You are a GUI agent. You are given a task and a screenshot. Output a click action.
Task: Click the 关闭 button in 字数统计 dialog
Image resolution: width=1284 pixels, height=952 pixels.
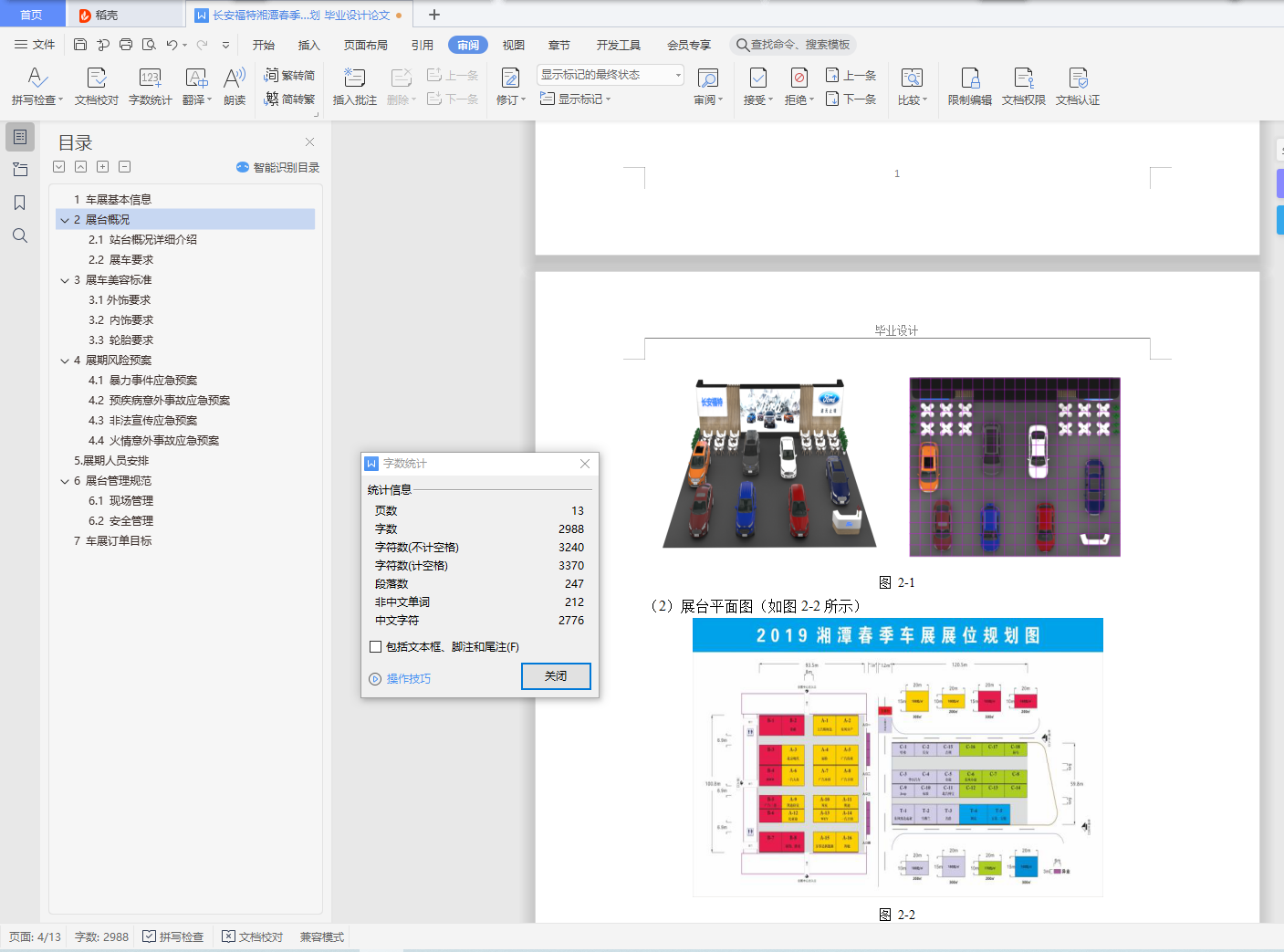coord(556,676)
